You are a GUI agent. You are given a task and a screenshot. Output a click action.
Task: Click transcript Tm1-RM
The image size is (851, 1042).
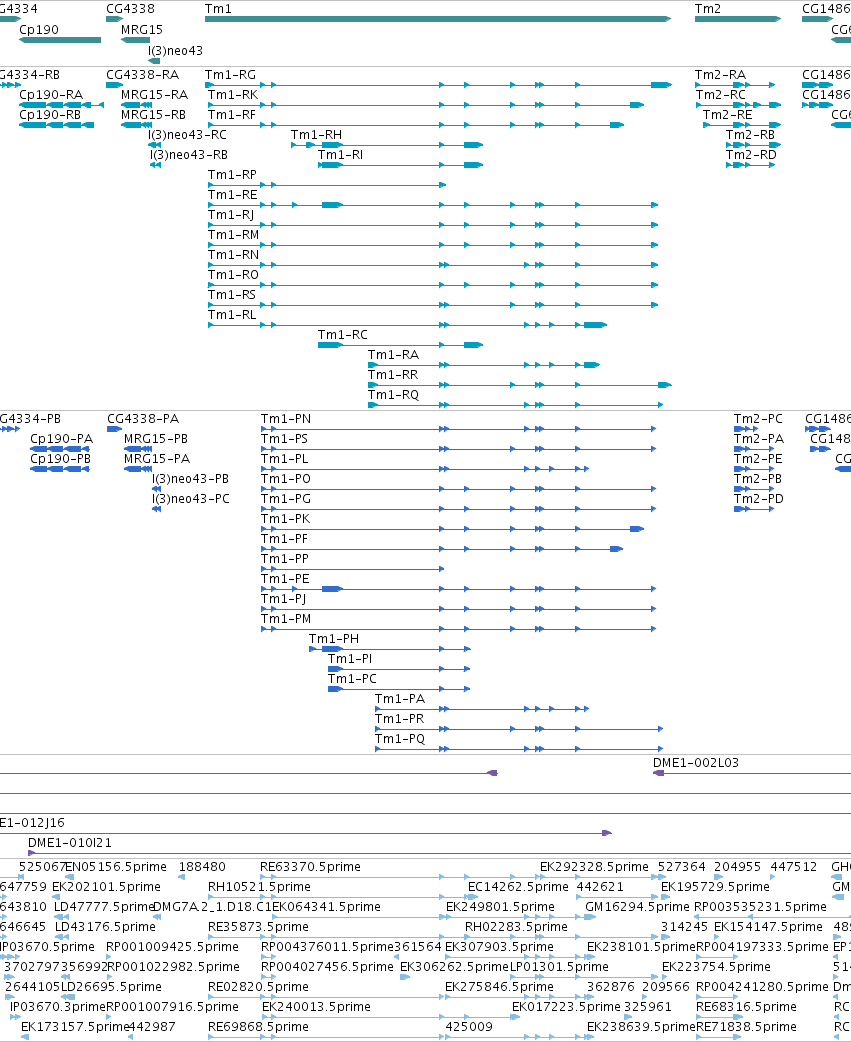pos(433,245)
